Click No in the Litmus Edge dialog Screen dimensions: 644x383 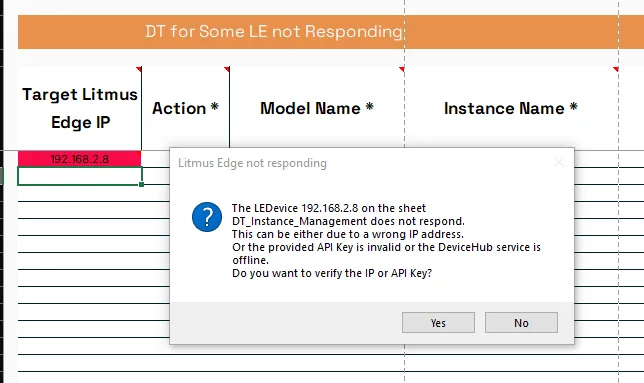point(521,323)
